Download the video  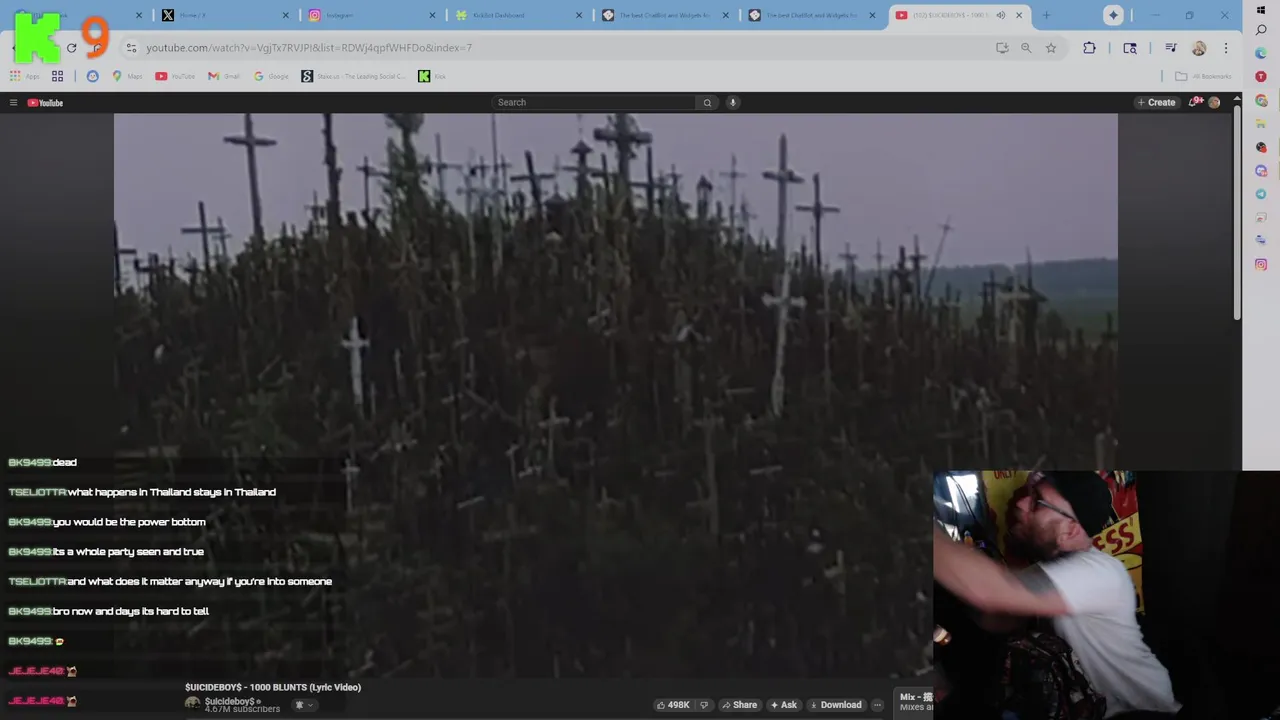tap(836, 705)
